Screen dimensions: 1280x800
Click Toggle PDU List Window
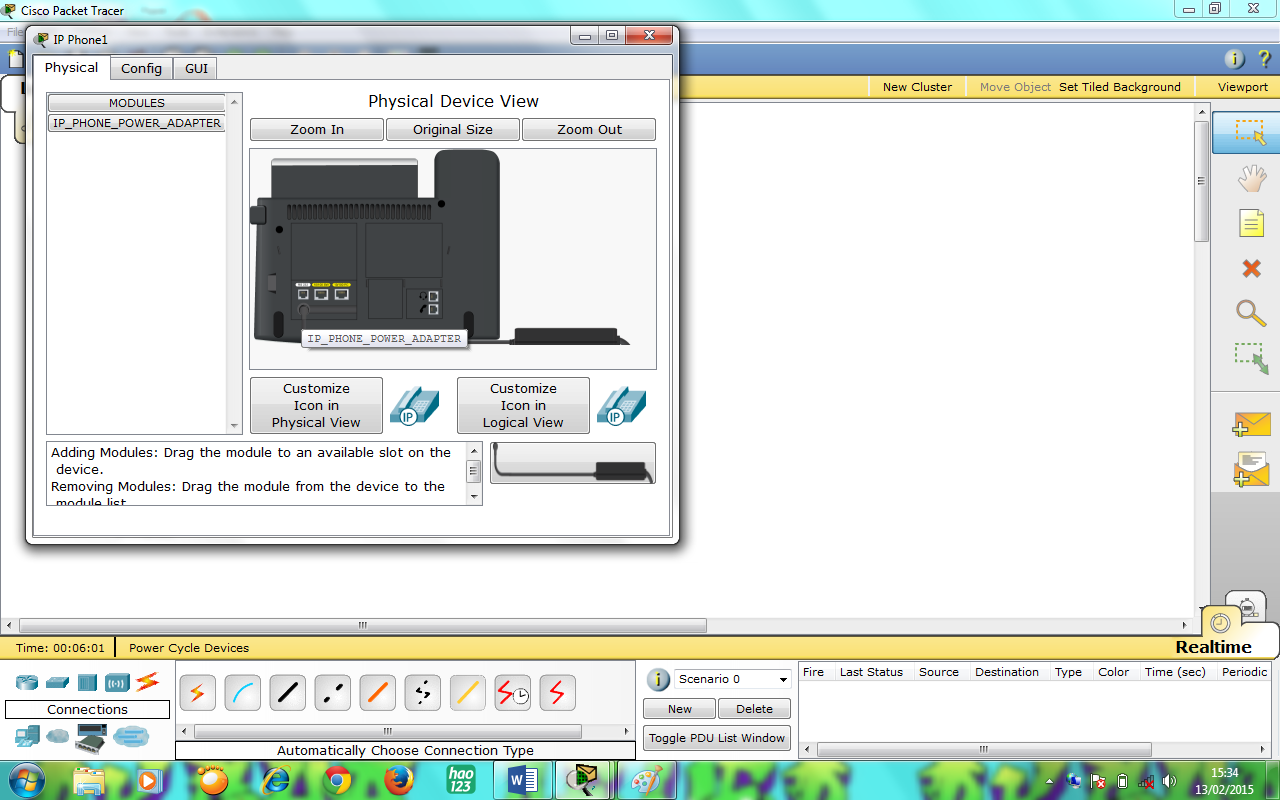717,738
